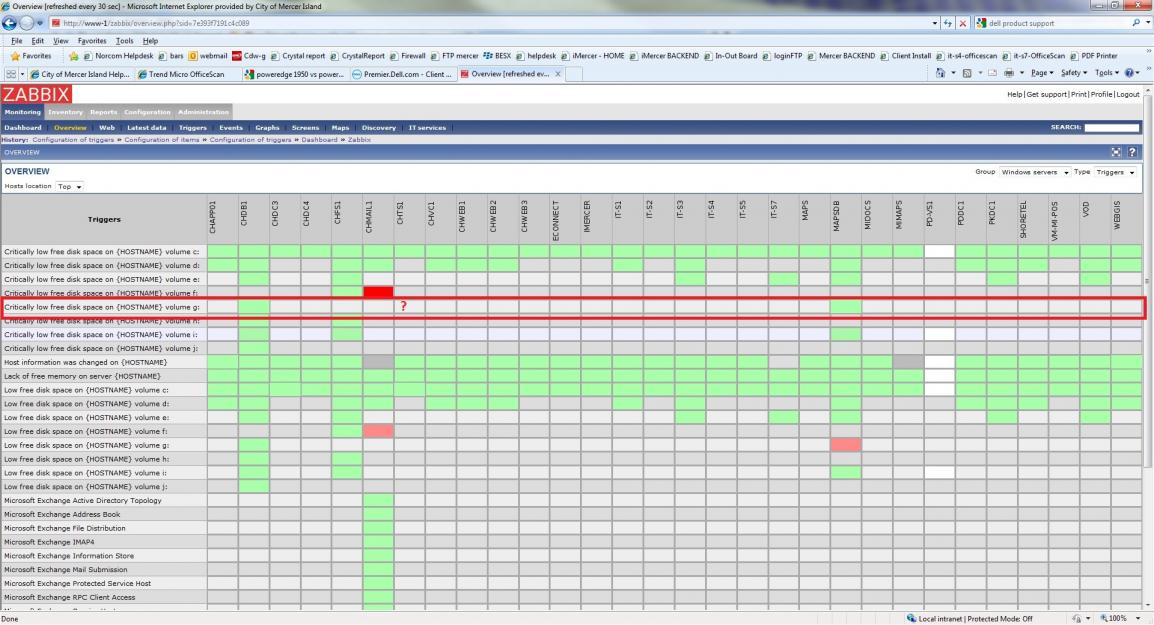Open the Type dropdown showing Triggers
Image resolution: width=1154 pixels, height=625 pixels.
tap(1116, 172)
